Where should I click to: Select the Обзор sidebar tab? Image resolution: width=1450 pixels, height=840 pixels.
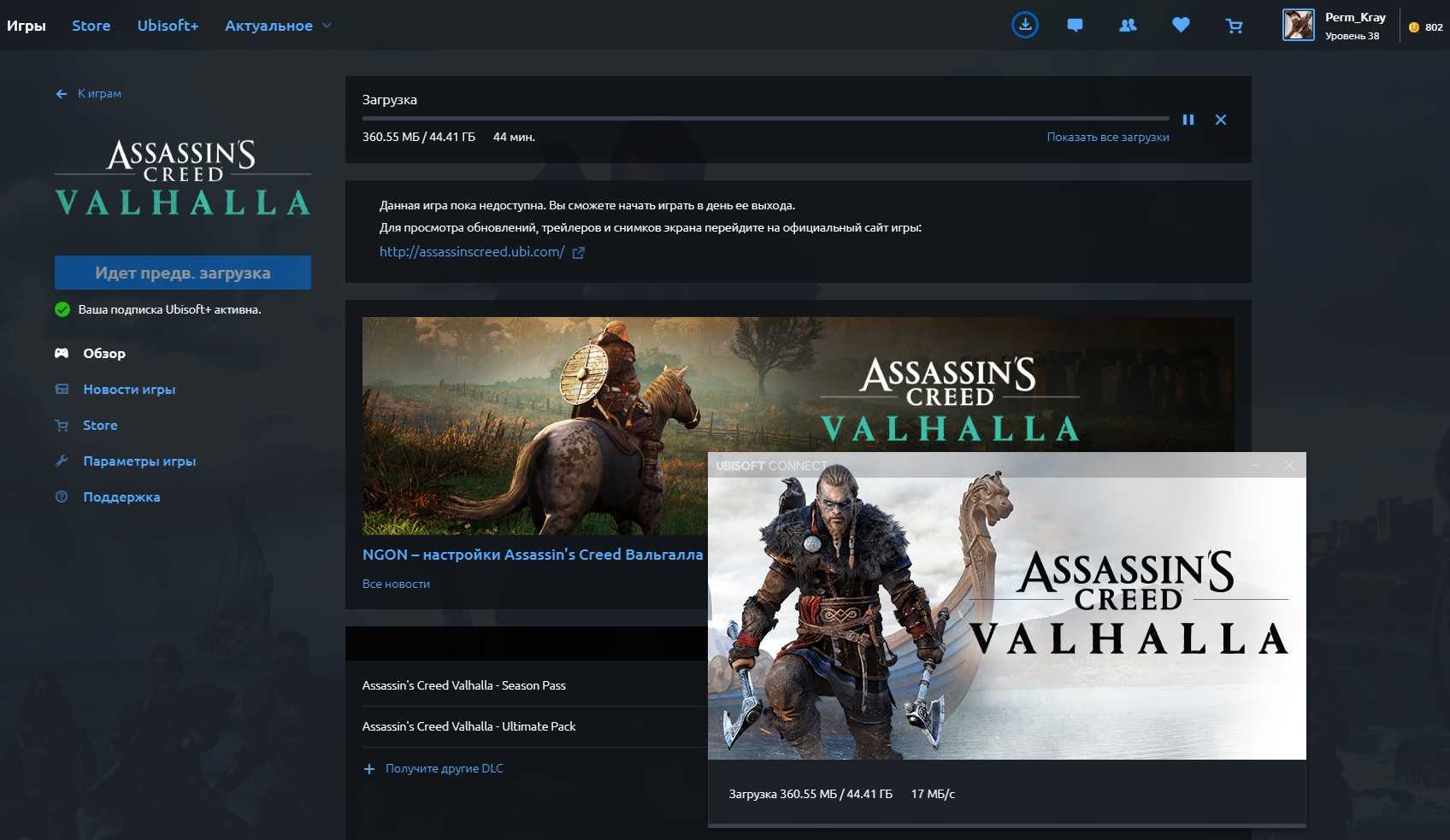coord(104,353)
